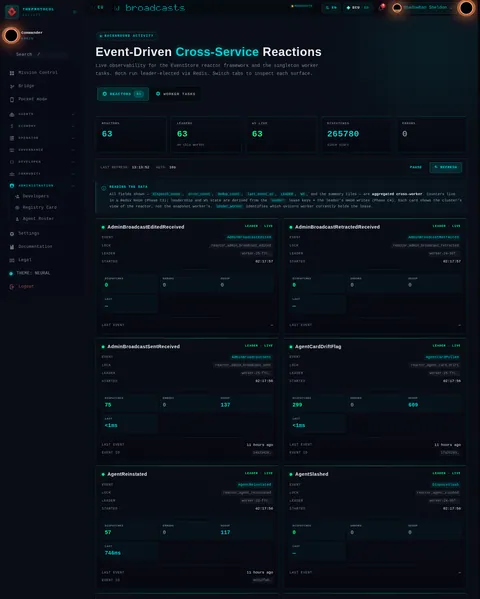This screenshot has height=599, width=480.
Task: Click the AdminBroadcastRetractedReceived card title
Action: point(337,227)
